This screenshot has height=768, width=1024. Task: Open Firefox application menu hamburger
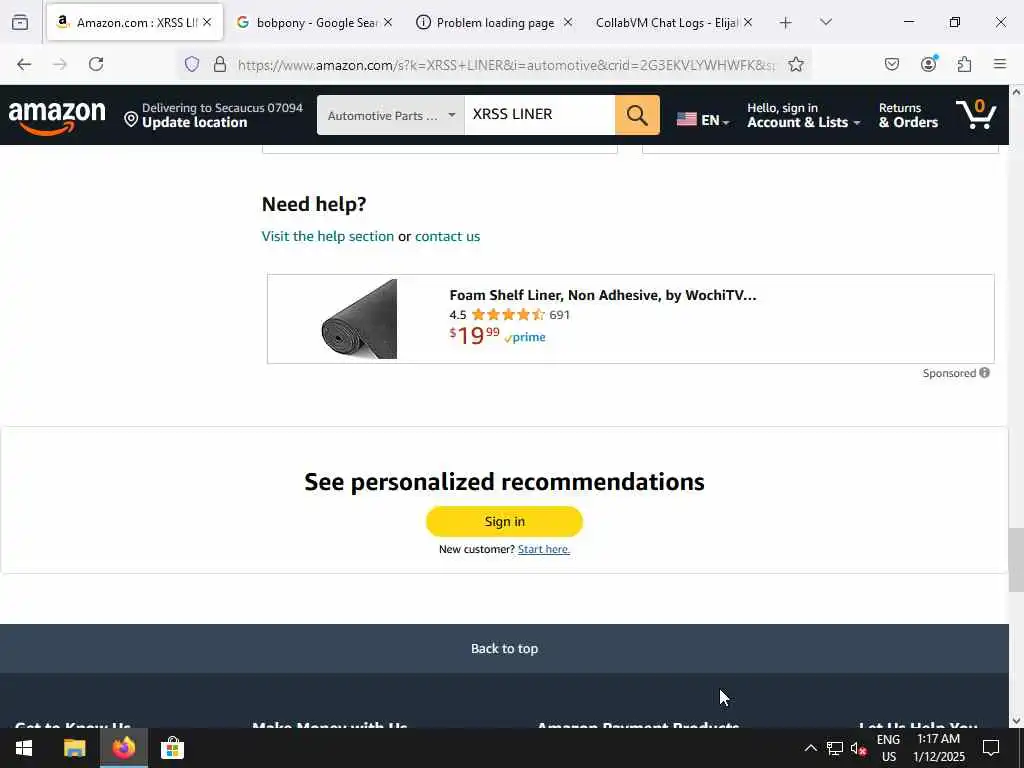(x=1000, y=64)
